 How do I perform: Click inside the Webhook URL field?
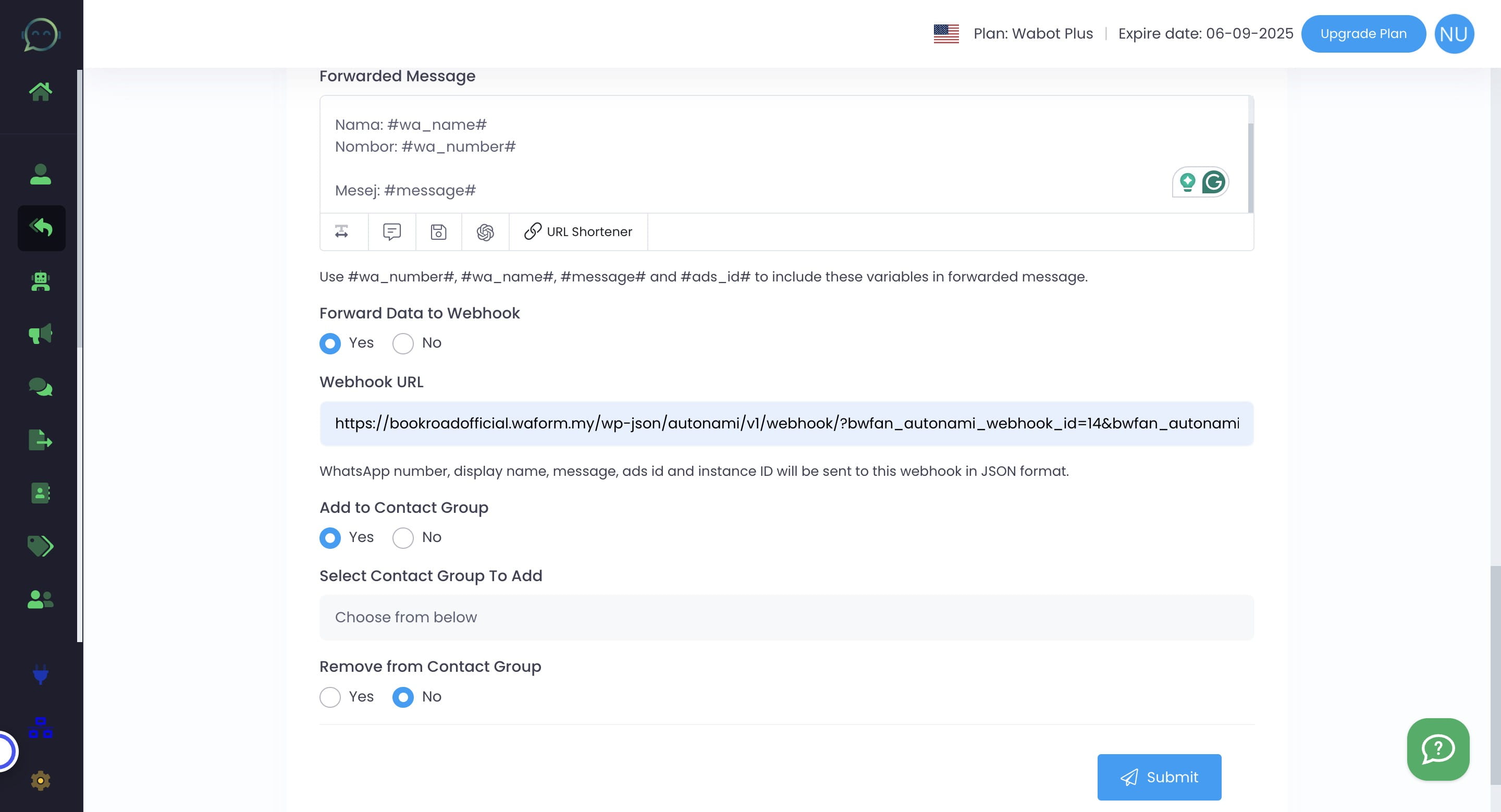(785, 424)
